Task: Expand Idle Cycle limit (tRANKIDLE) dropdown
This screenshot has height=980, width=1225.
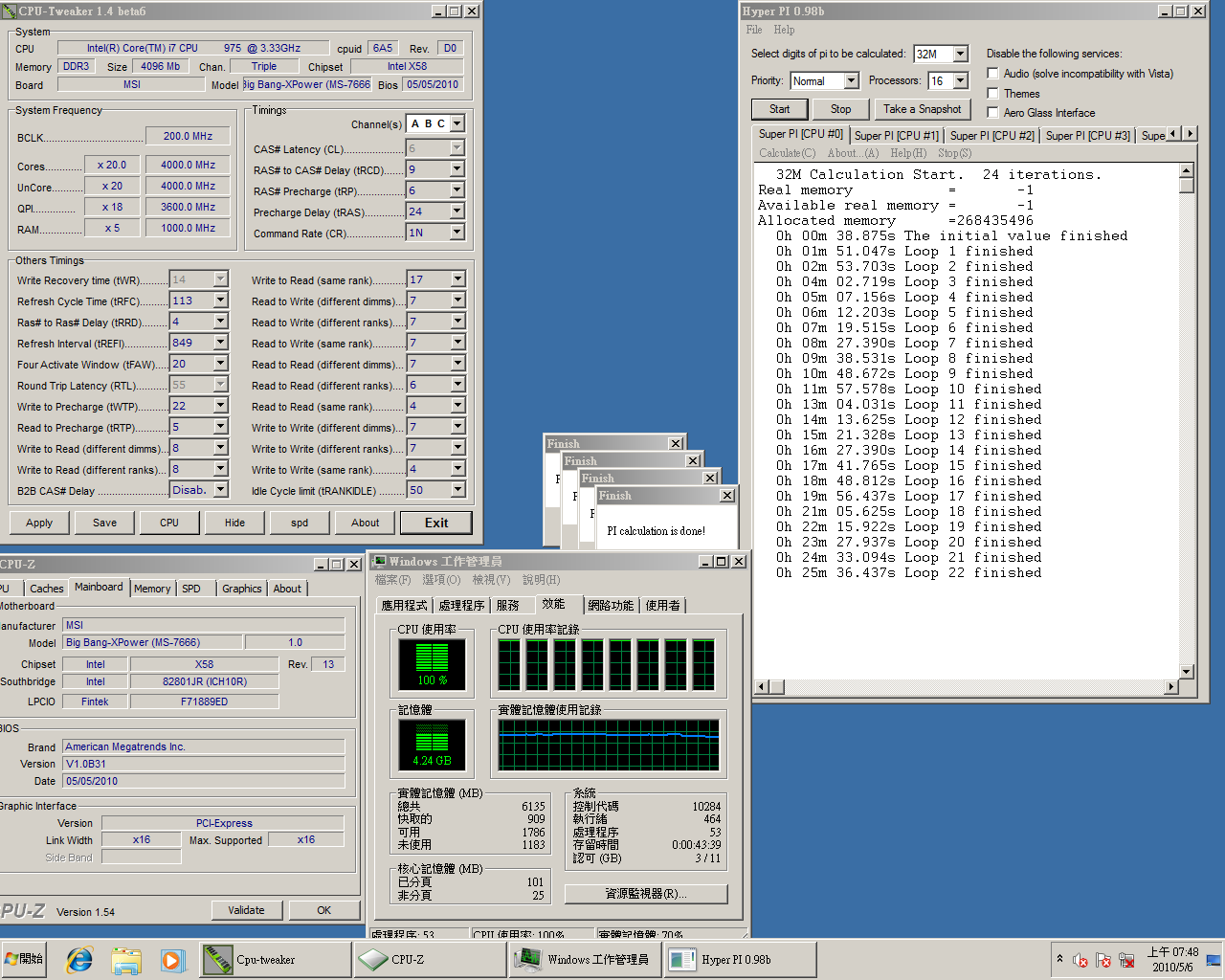Action: click(x=457, y=490)
